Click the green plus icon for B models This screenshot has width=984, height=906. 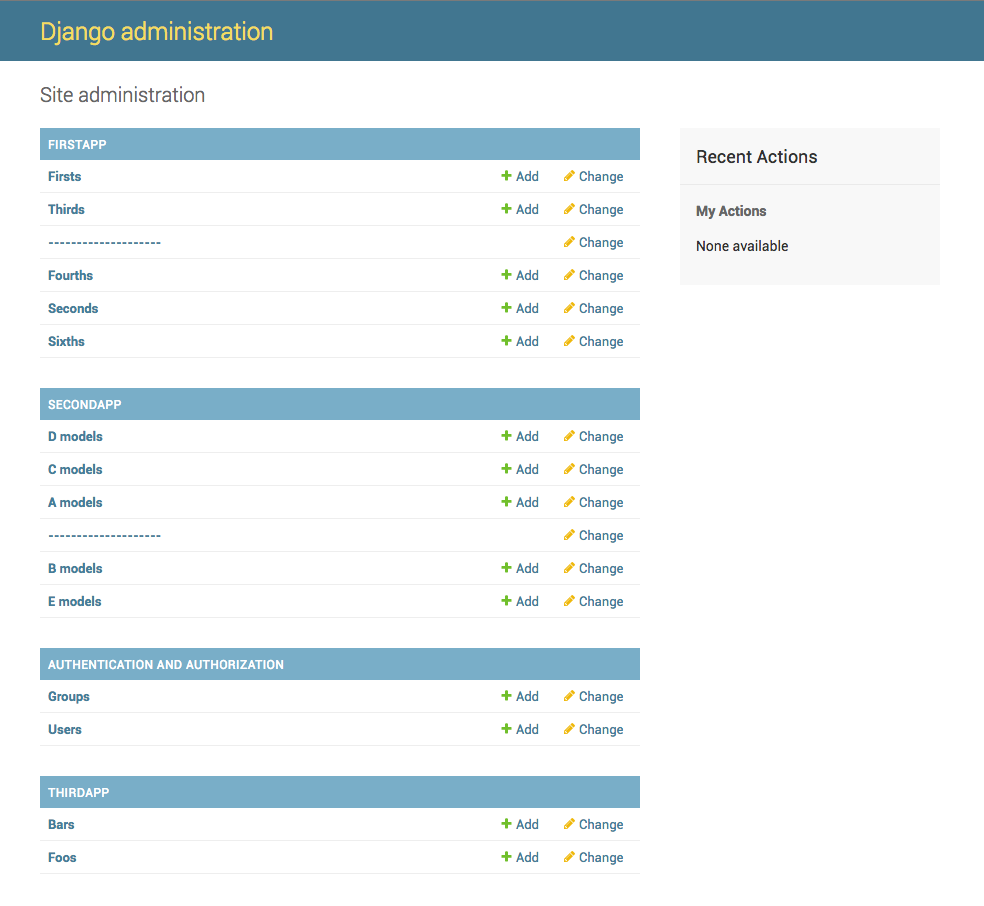point(506,567)
